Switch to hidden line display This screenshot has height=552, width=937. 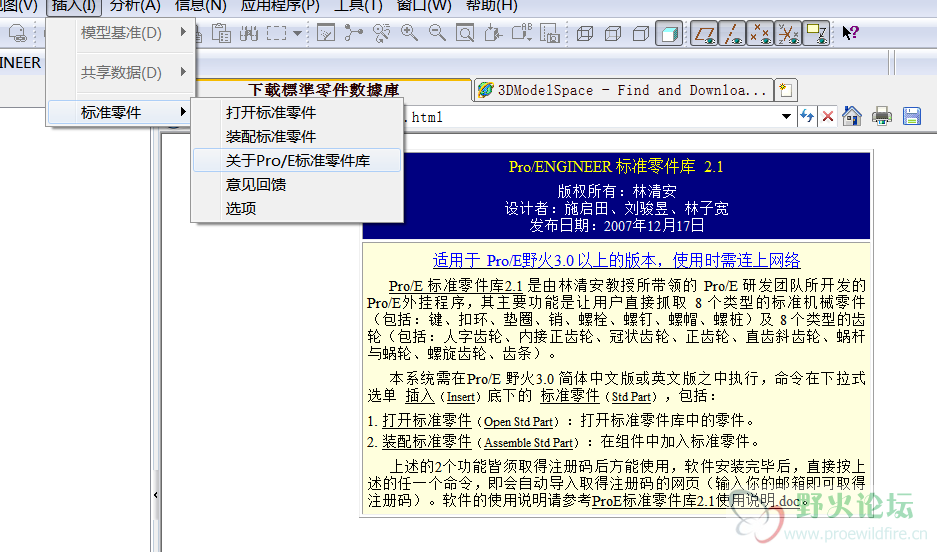coord(613,33)
